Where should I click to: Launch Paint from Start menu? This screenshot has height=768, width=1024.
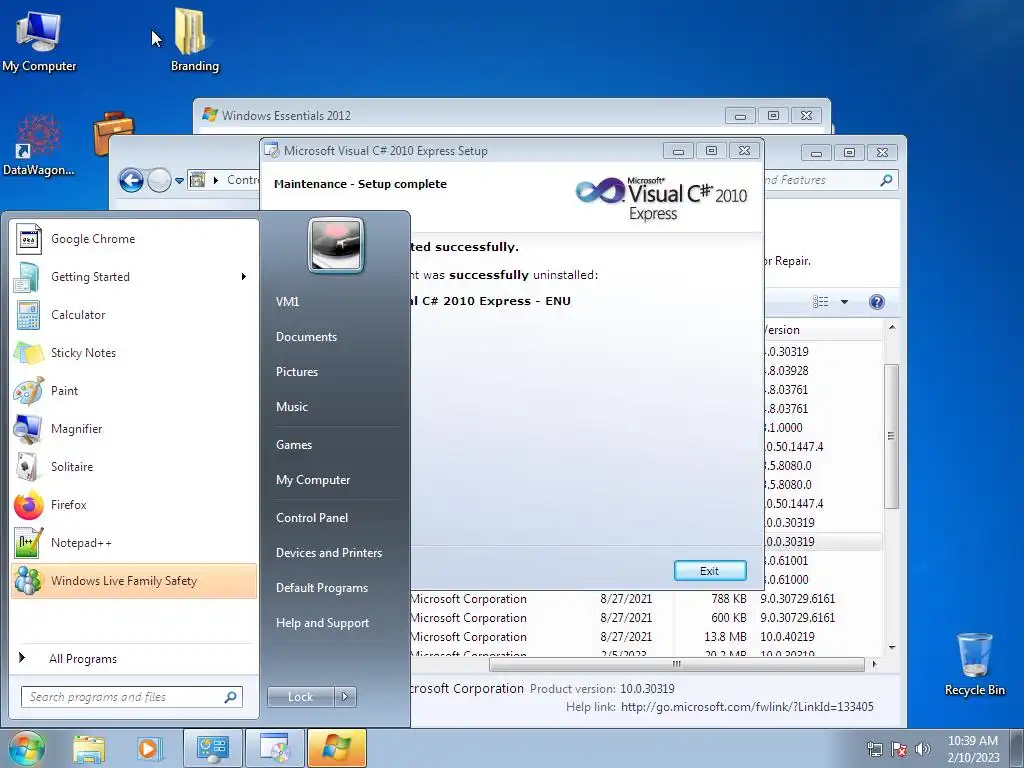click(134, 391)
